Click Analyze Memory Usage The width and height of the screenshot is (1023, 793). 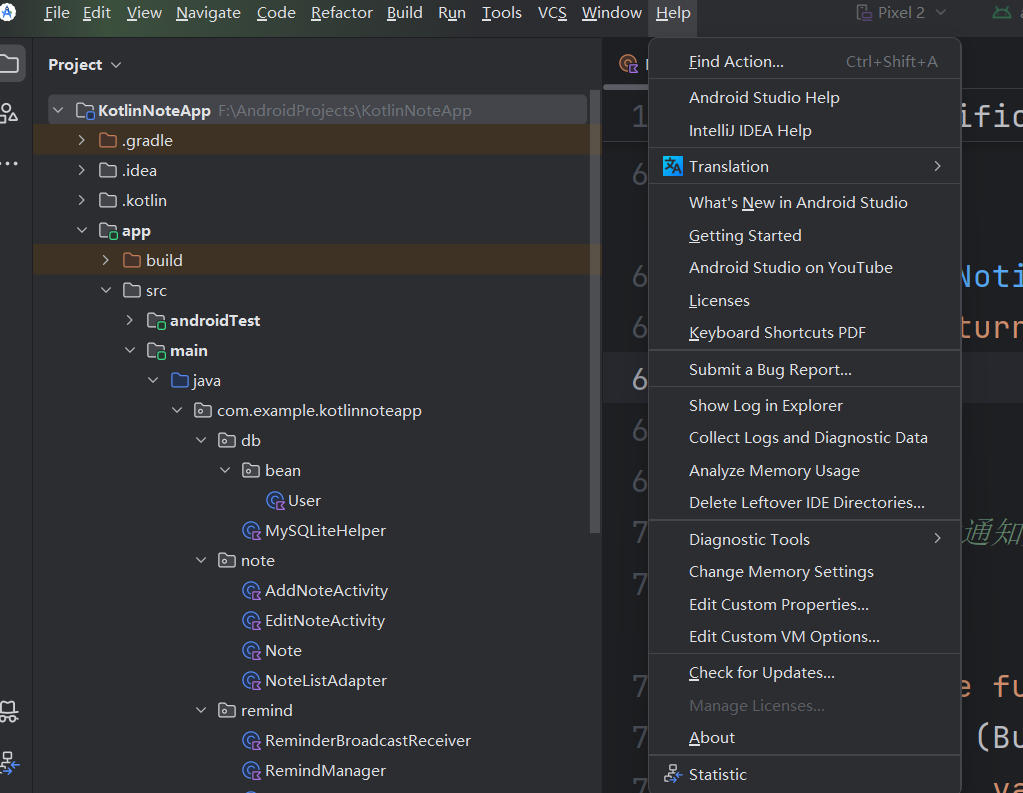pos(805,471)
